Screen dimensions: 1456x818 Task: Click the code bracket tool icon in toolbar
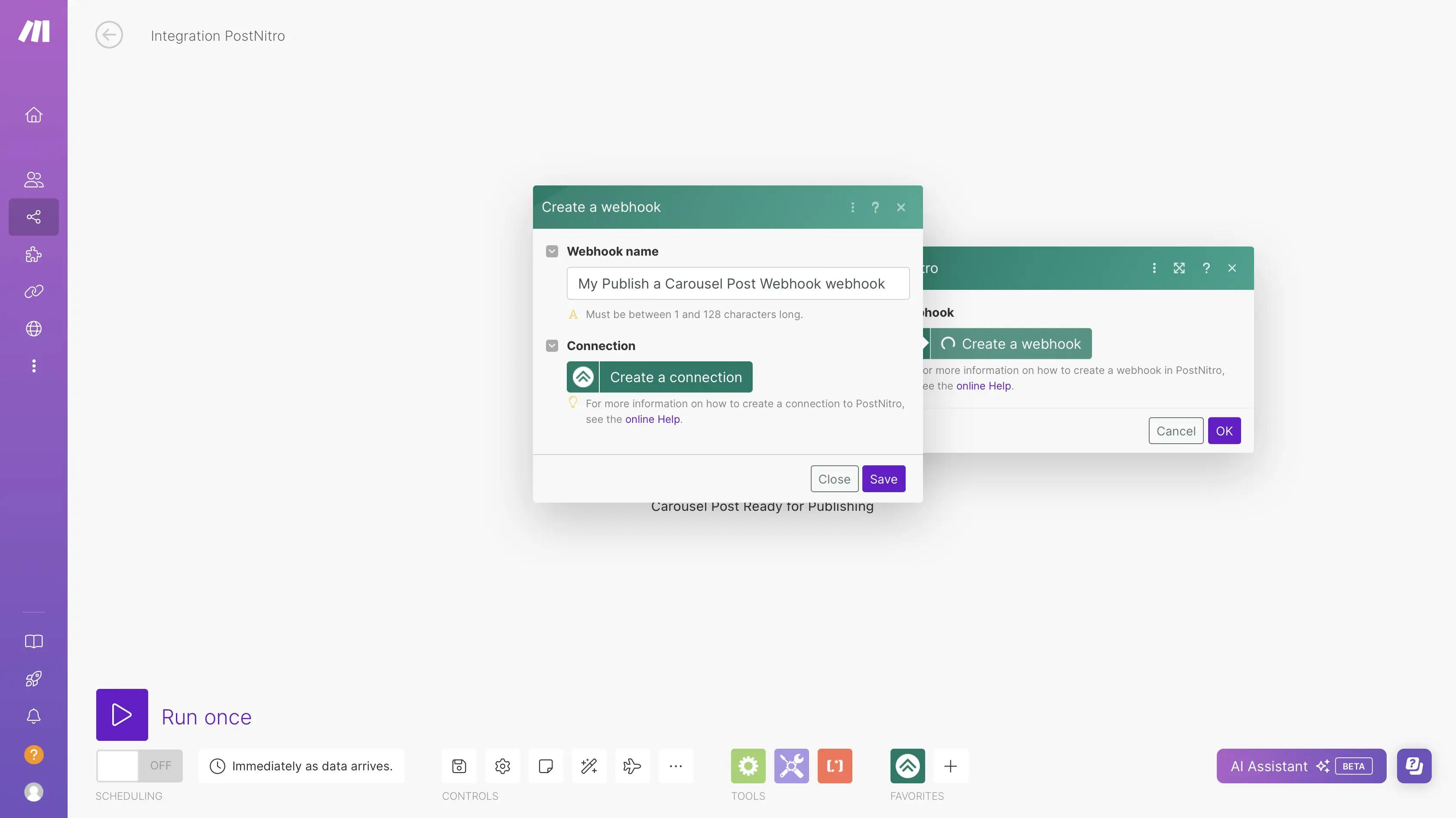coord(834,765)
